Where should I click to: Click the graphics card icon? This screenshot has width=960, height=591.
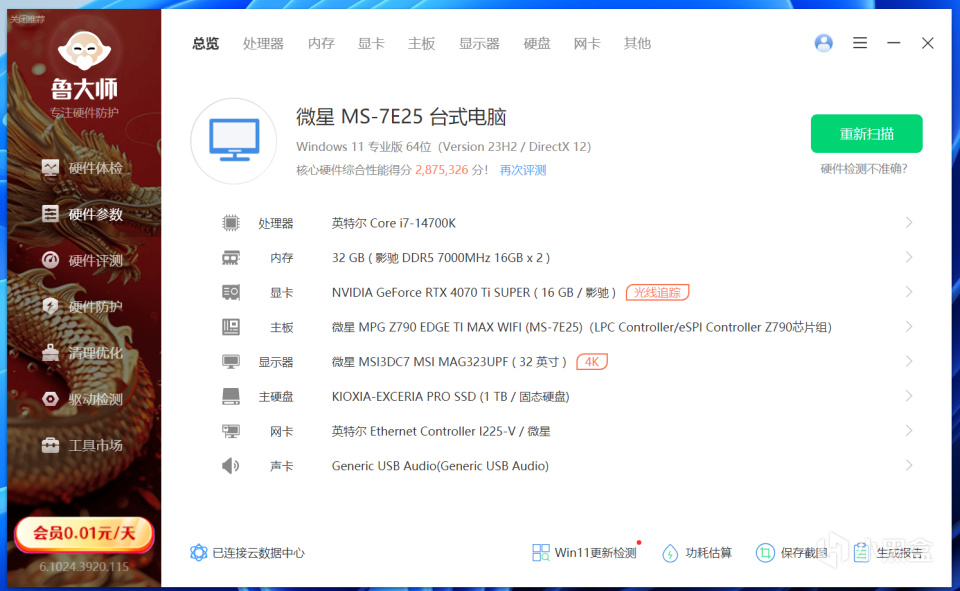point(231,292)
